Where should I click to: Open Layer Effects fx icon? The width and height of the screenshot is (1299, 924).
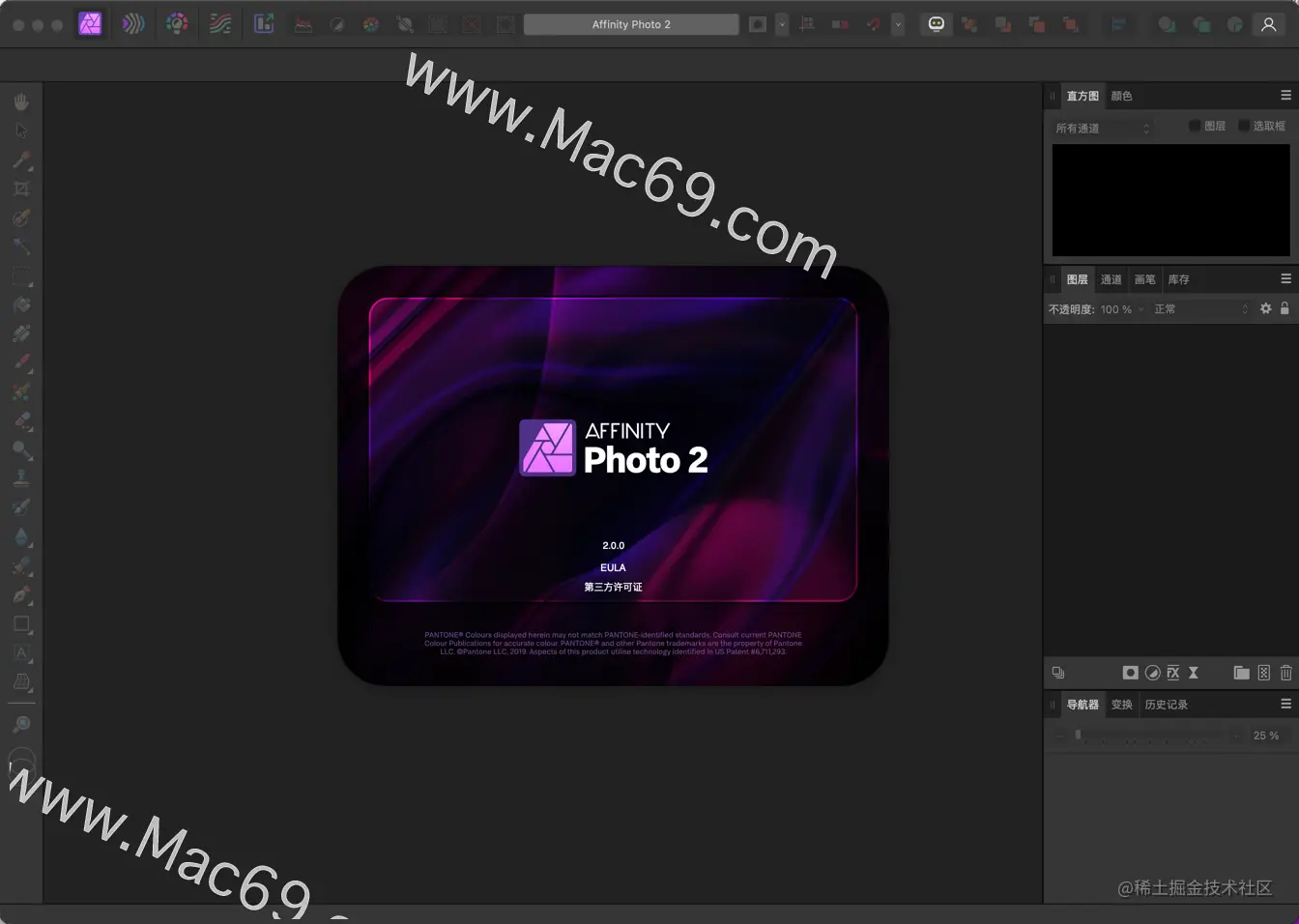[1172, 673]
